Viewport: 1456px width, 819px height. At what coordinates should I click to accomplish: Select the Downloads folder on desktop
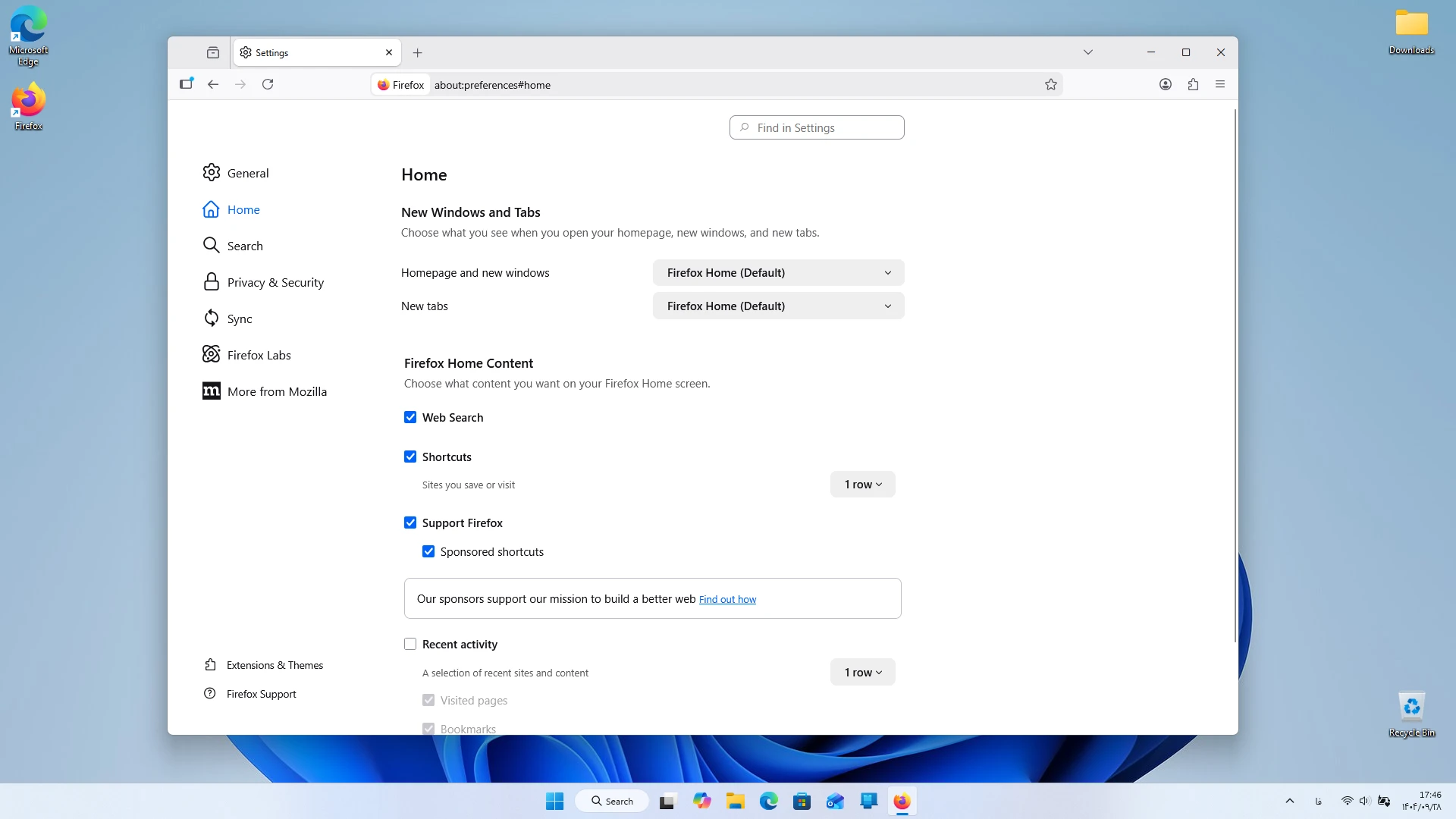tap(1411, 32)
